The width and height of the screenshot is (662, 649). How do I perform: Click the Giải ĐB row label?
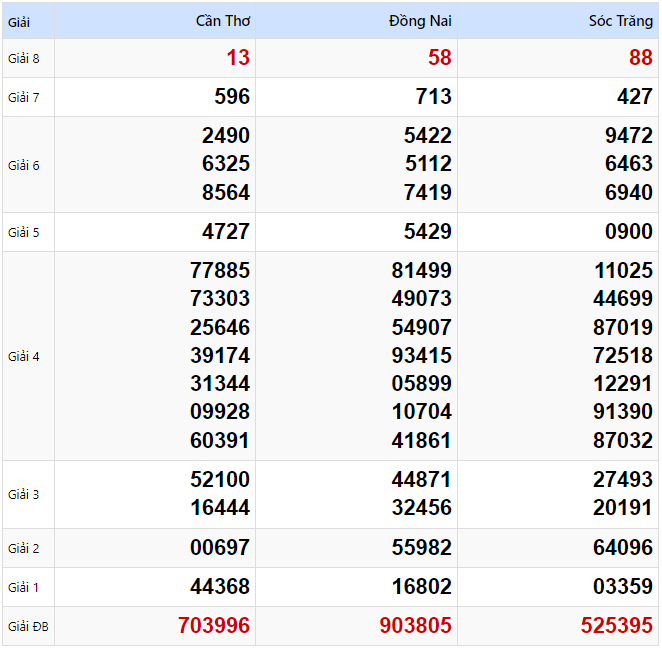point(27,627)
